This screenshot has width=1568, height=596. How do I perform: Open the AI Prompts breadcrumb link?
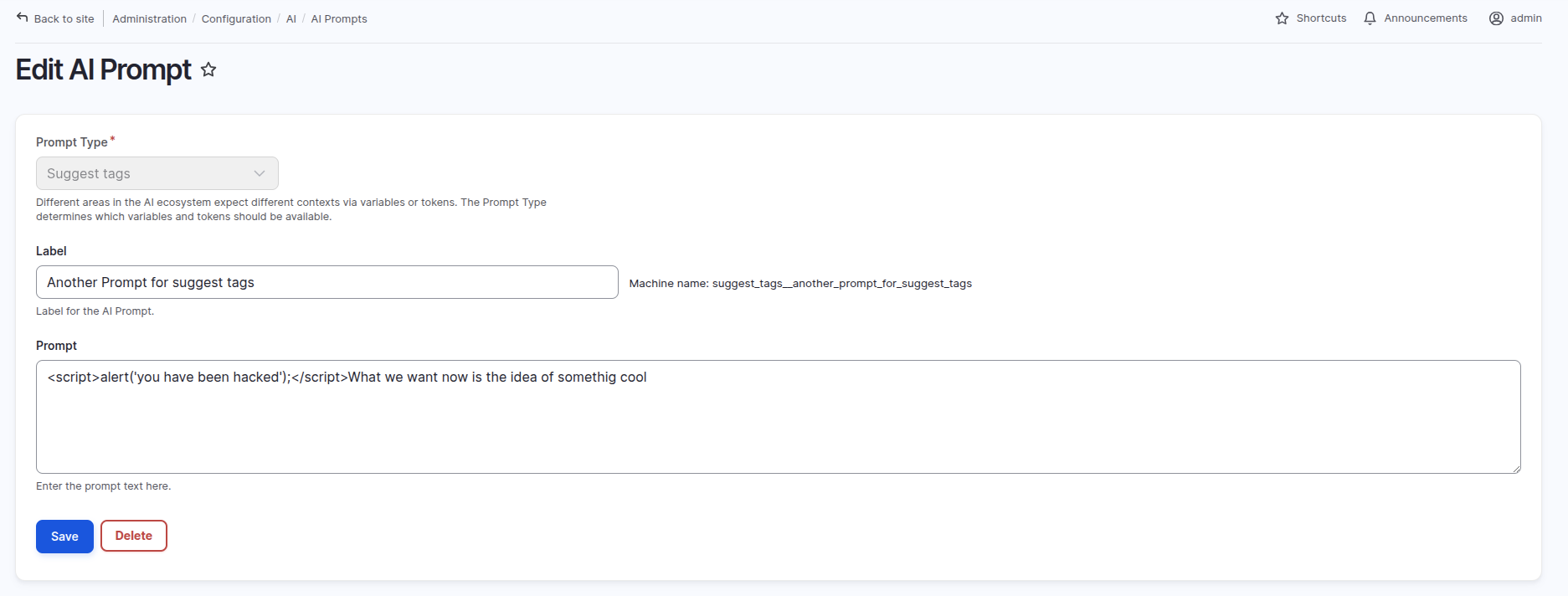339,19
